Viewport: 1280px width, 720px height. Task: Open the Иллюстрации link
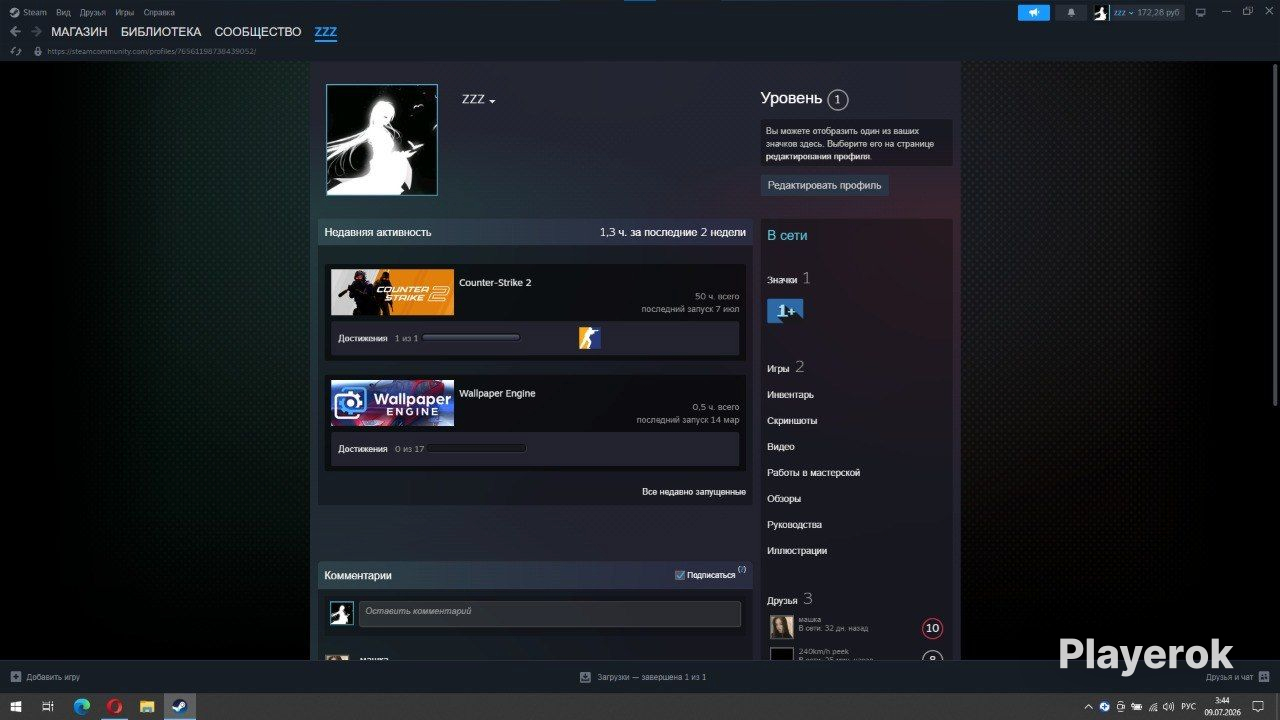[x=797, y=551]
